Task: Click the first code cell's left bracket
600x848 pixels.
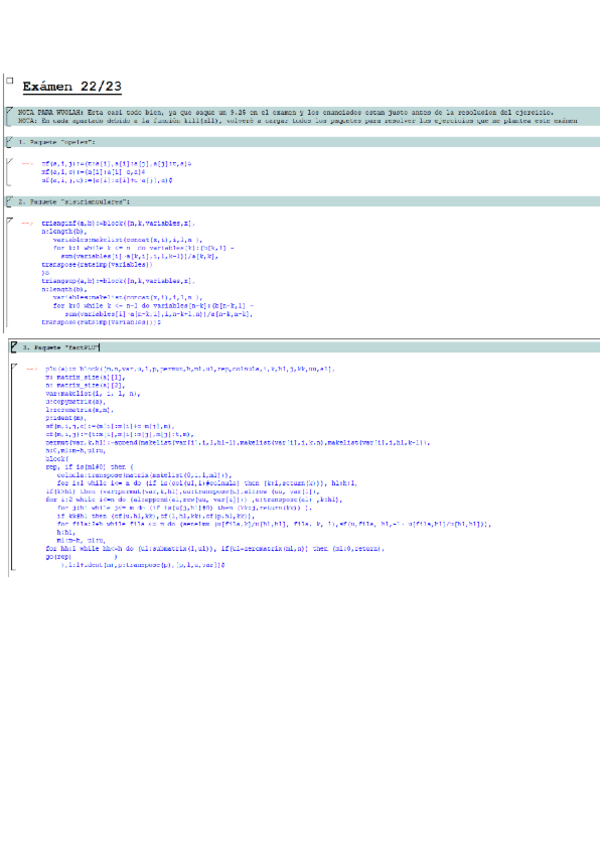Action: coord(8,172)
